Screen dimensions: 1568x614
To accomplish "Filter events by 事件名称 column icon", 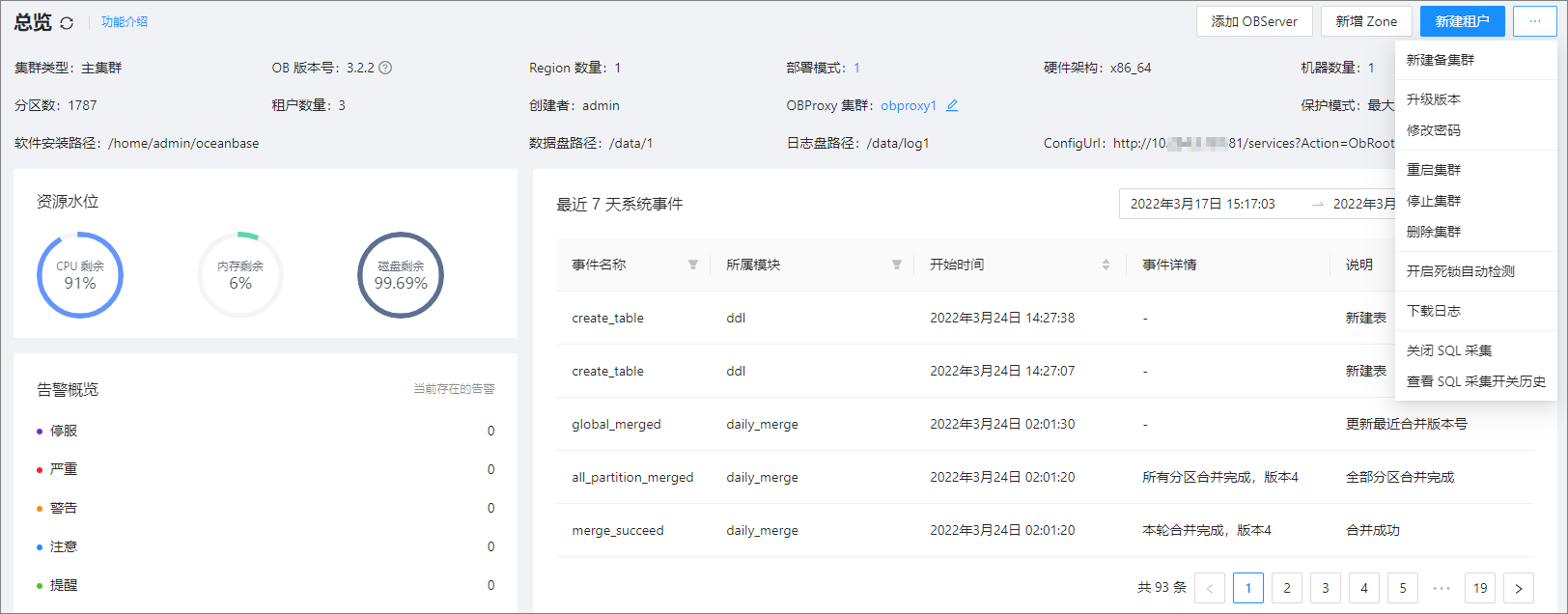I will (692, 265).
